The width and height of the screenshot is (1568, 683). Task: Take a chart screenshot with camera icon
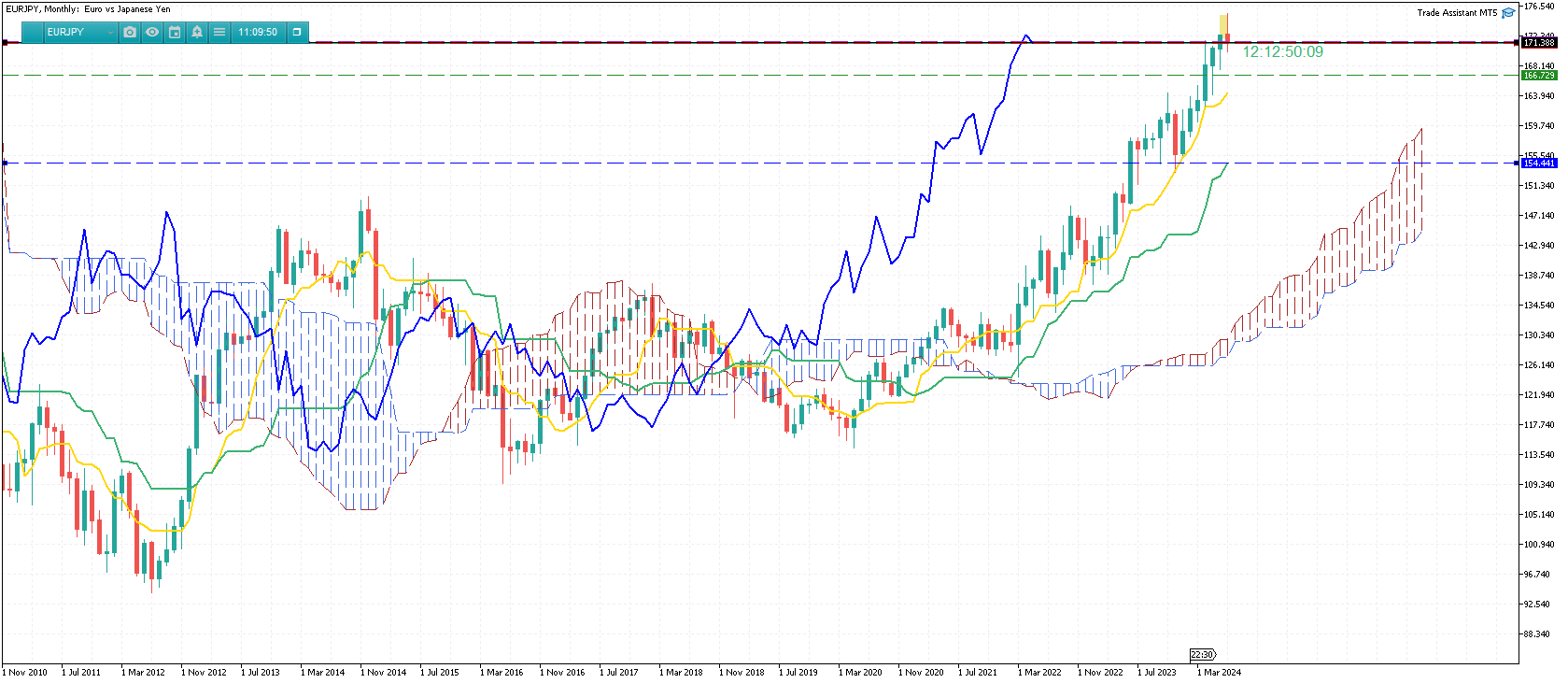coord(130,32)
